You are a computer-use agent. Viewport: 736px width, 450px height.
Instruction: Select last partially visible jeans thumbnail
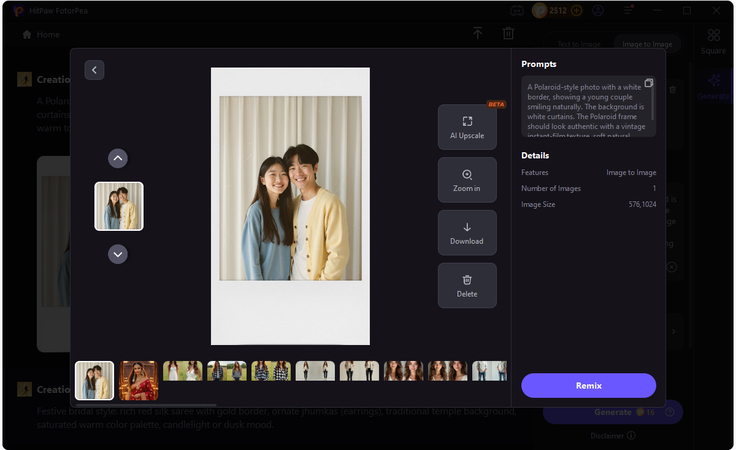(489, 371)
